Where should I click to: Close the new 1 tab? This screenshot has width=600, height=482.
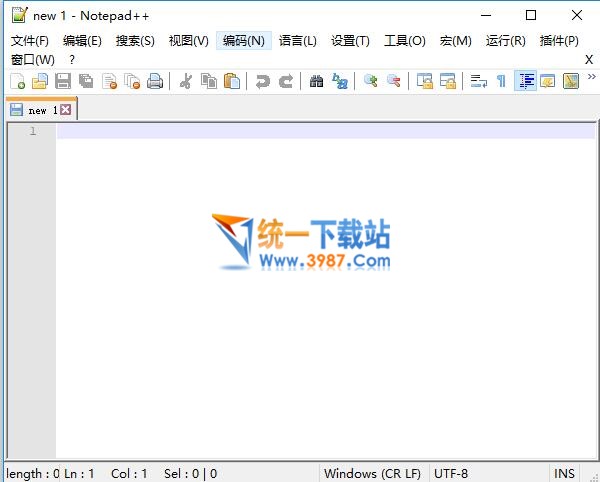[66, 110]
